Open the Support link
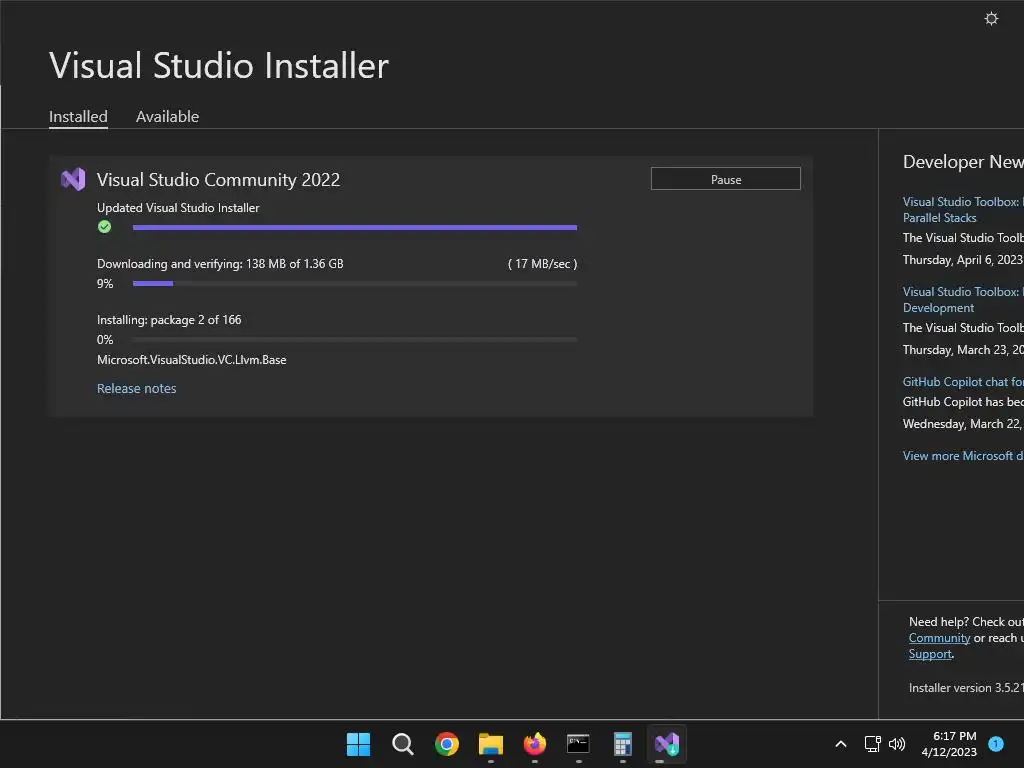Image resolution: width=1024 pixels, height=768 pixels. coord(930,654)
